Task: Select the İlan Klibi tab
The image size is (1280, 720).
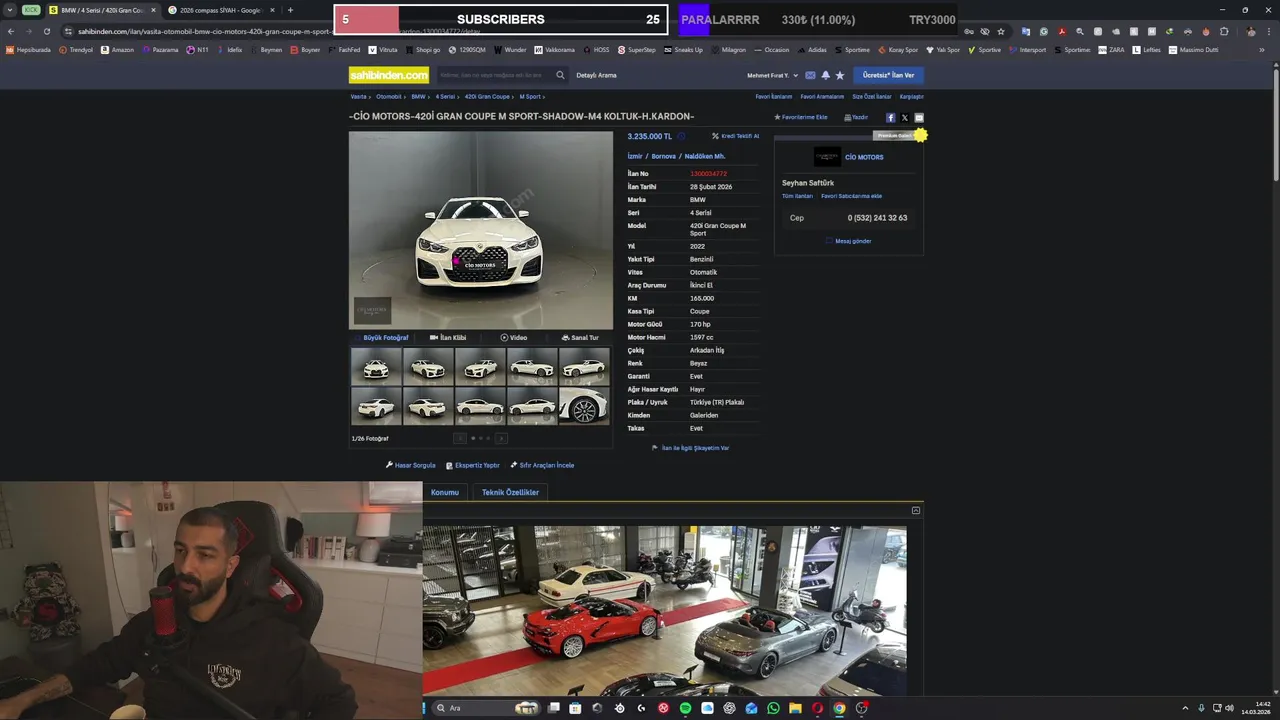Action: [448, 338]
